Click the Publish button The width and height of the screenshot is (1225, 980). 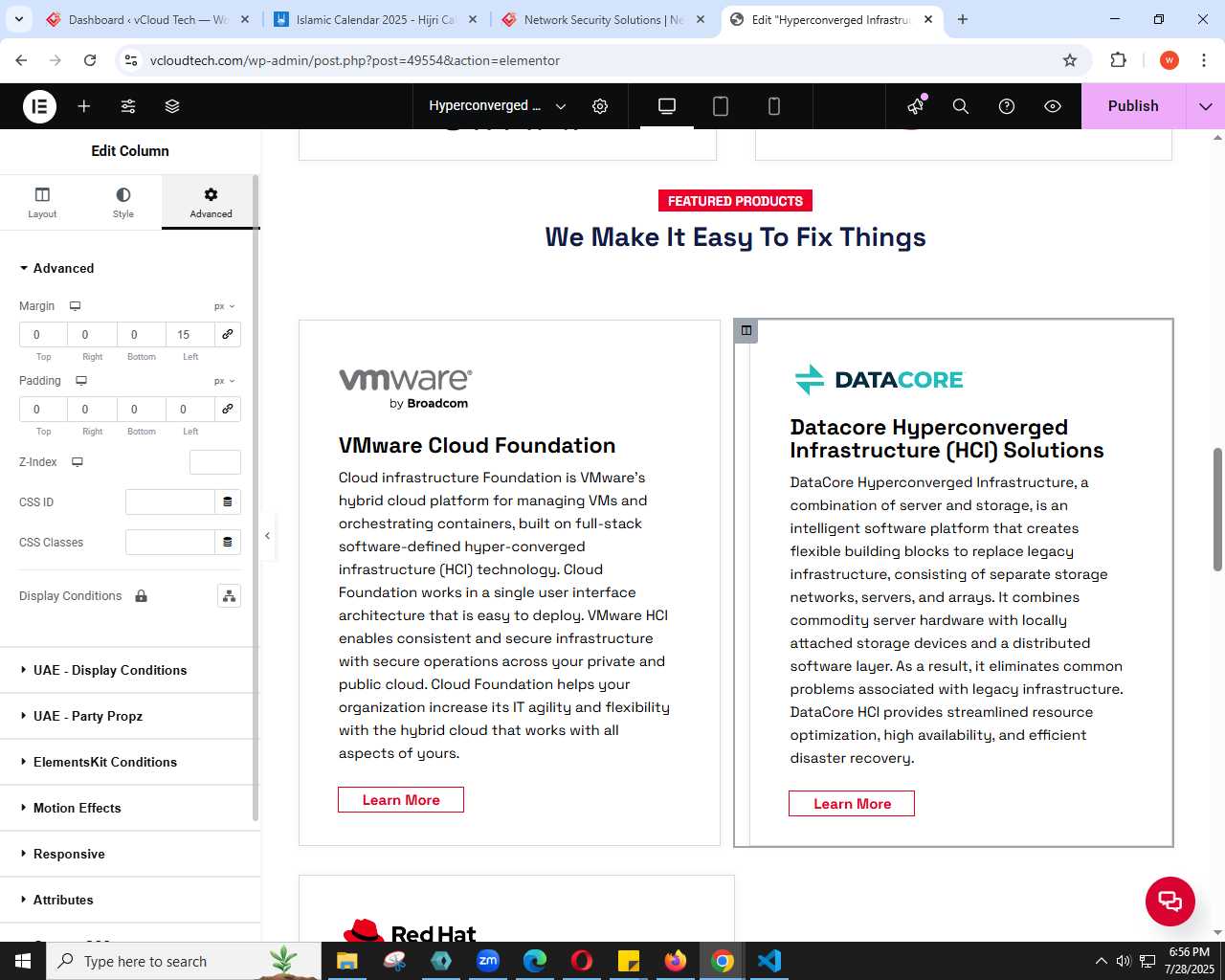(1133, 106)
